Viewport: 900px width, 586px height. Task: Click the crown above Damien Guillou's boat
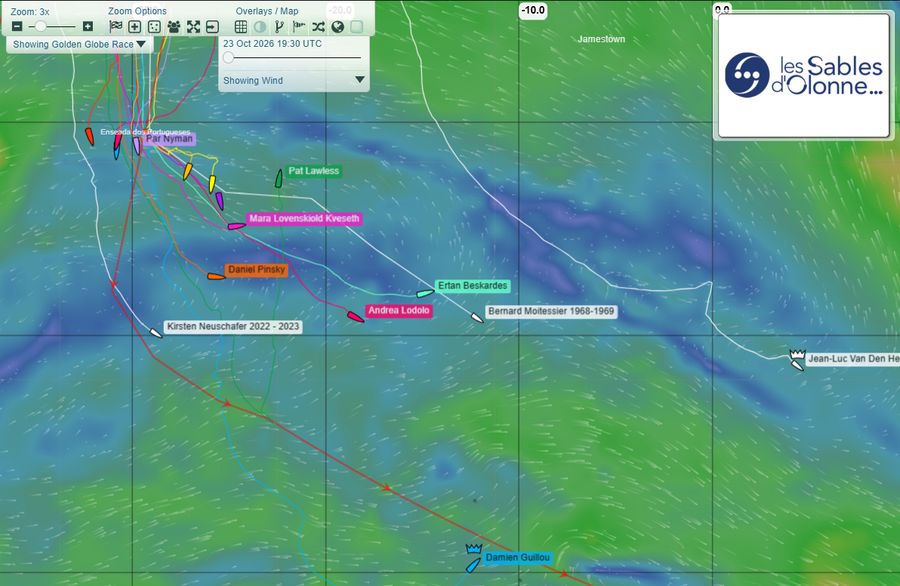coord(474,549)
